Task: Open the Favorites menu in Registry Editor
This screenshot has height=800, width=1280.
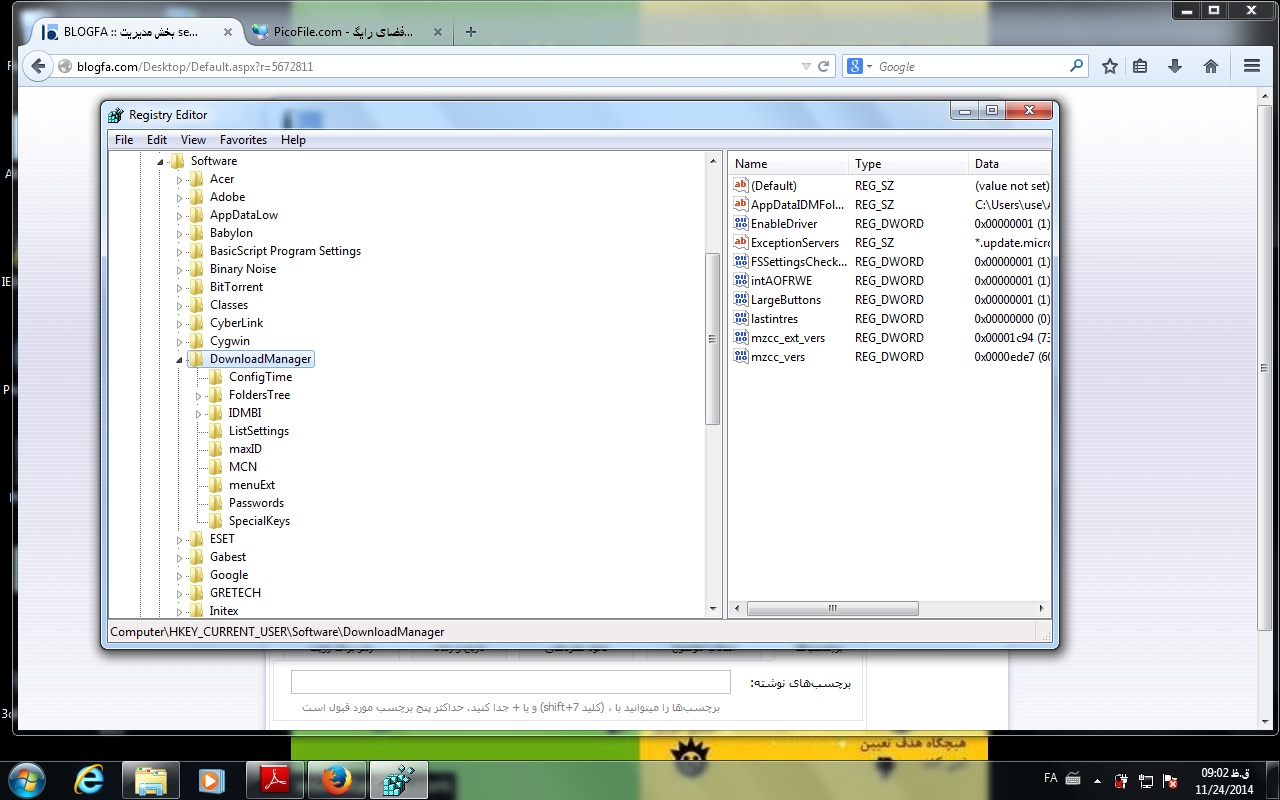Action: [243, 140]
